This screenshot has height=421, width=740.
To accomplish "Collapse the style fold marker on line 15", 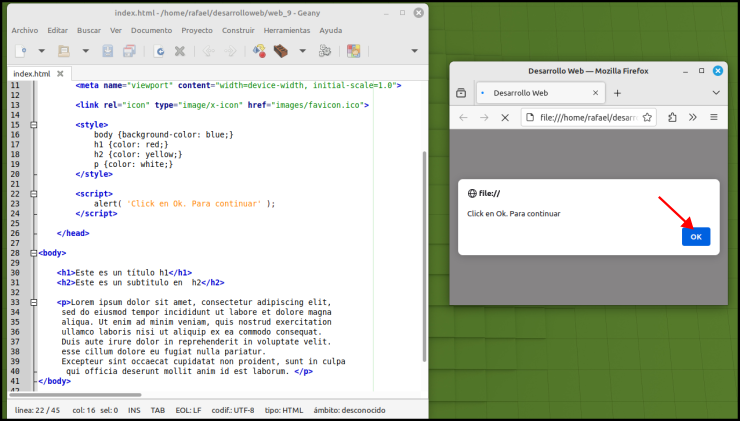I will pyautogui.click(x=34, y=125).
